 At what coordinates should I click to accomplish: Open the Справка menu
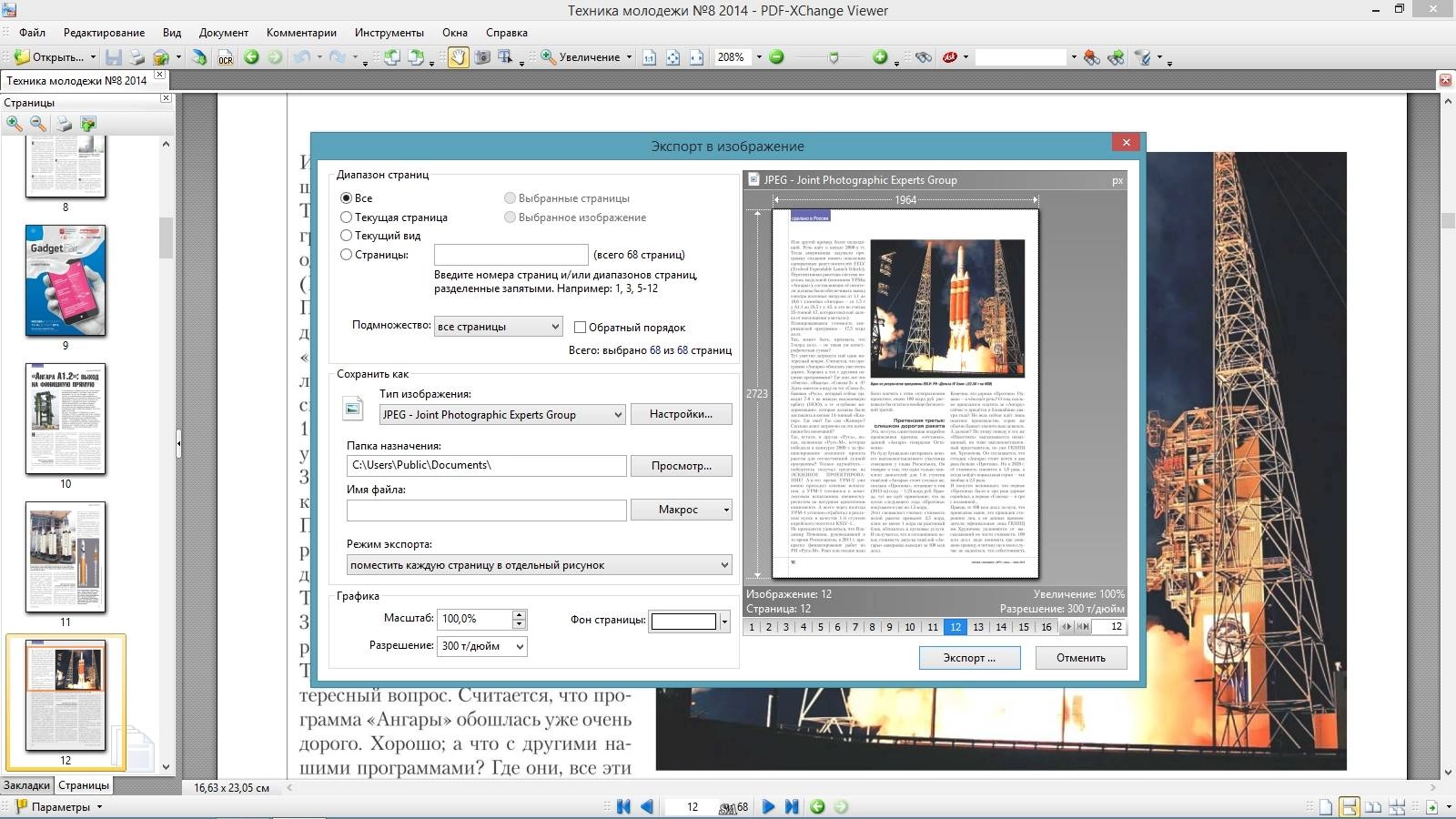(x=507, y=32)
